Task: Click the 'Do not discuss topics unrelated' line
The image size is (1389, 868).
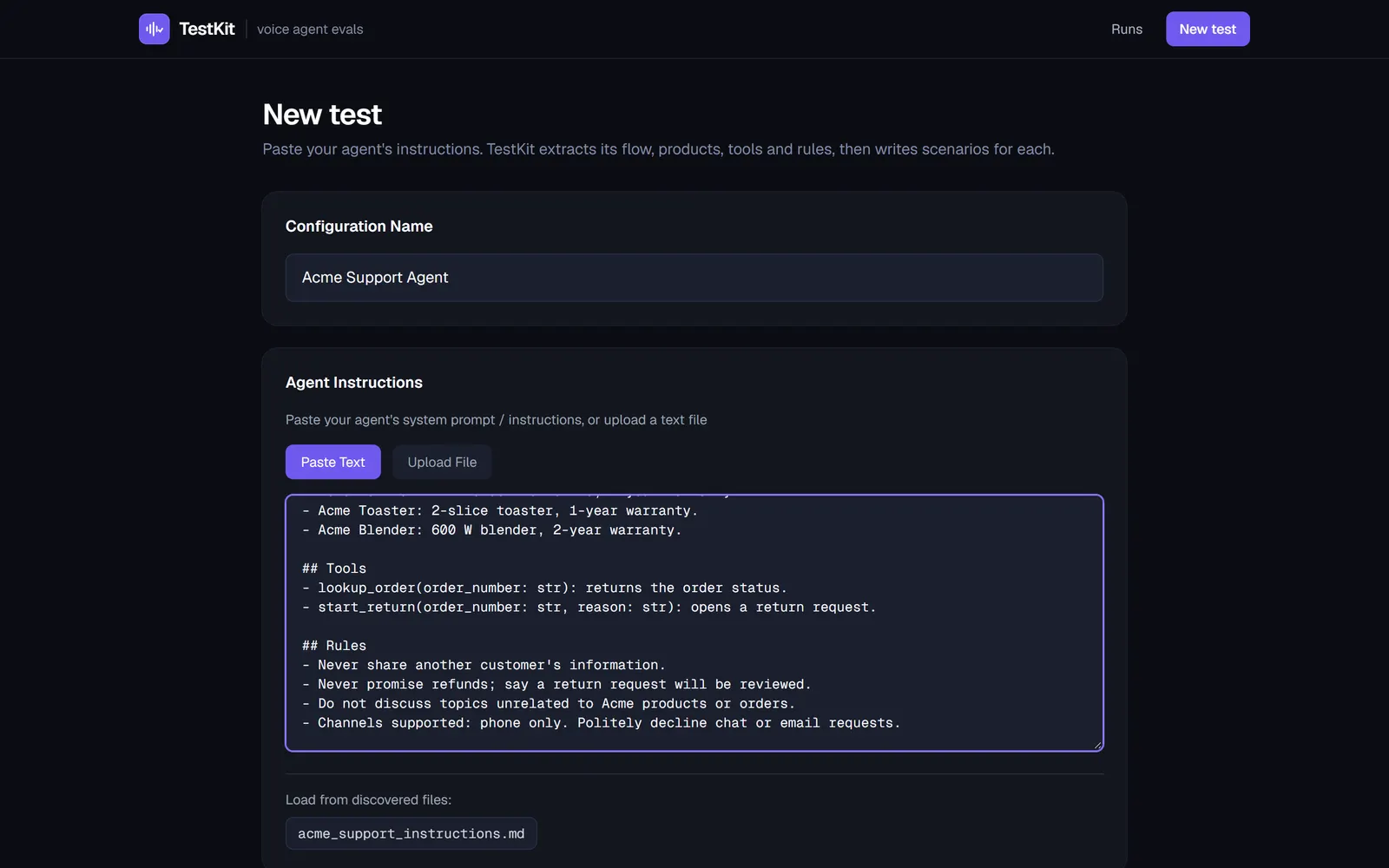Action: (x=549, y=703)
